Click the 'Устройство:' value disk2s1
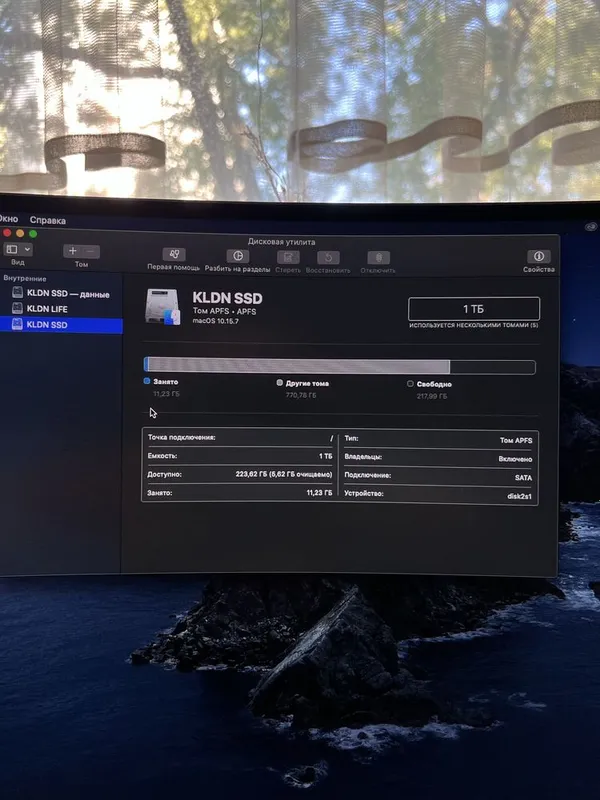This screenshot has width=600, height=800. coord(519,496)
